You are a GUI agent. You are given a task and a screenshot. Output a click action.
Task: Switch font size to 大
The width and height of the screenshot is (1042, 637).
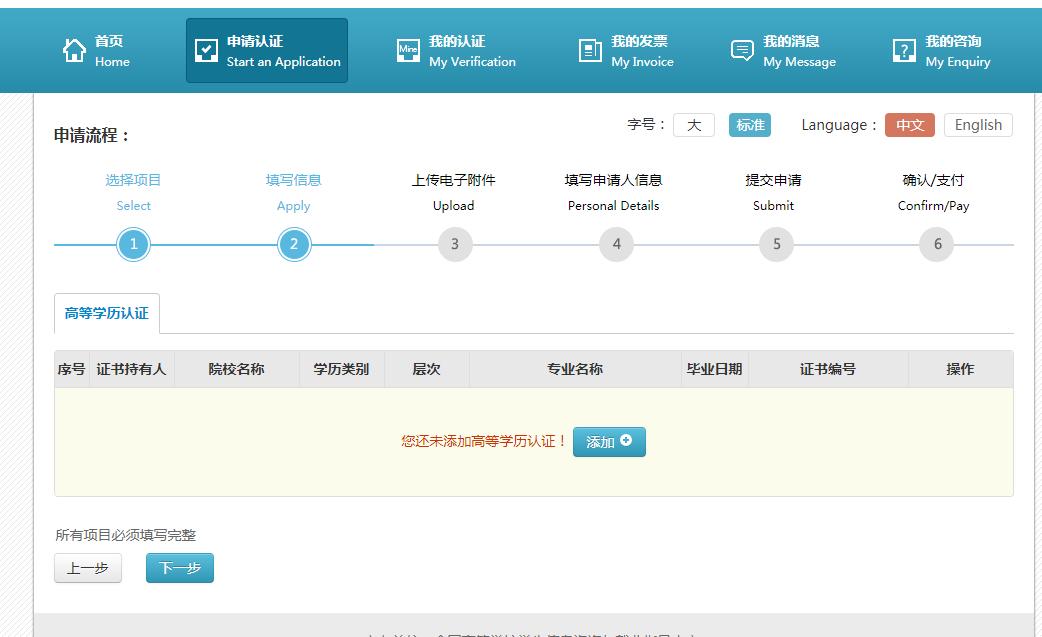(x=692, y=124)
